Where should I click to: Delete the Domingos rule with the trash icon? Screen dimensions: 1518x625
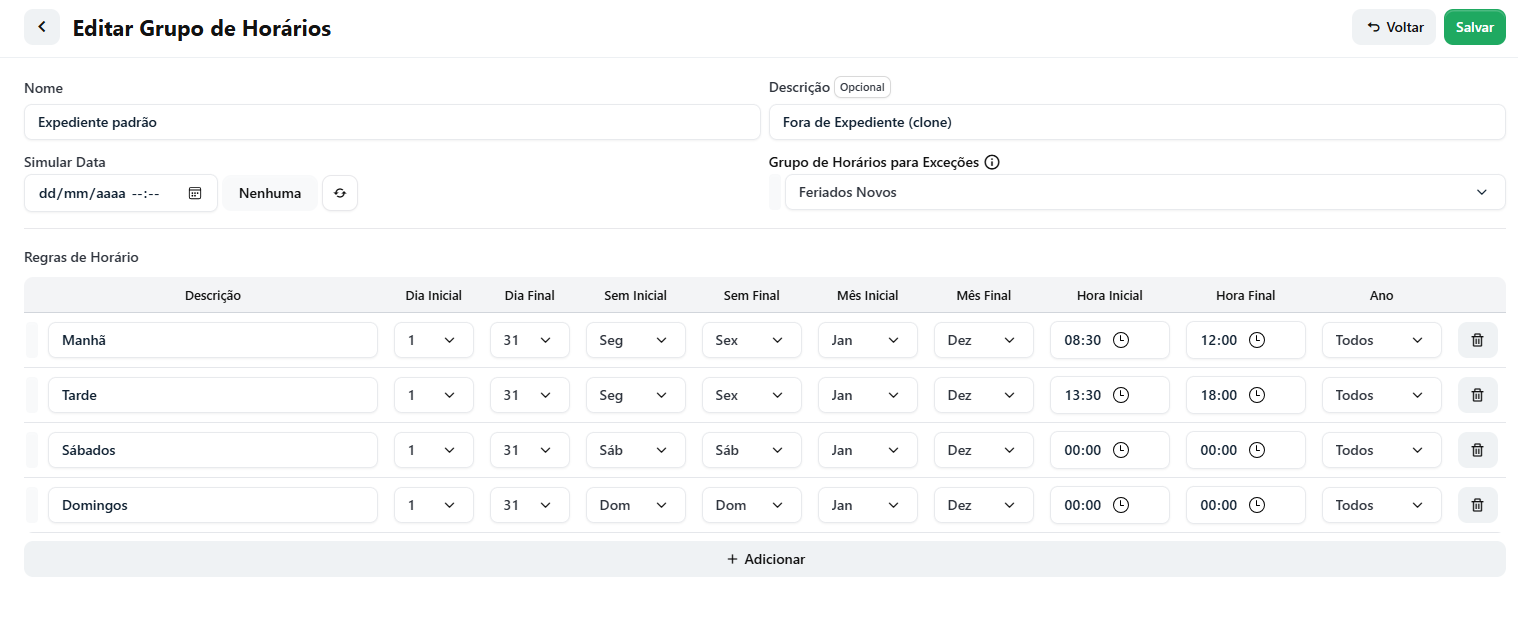pos(1477,505)
